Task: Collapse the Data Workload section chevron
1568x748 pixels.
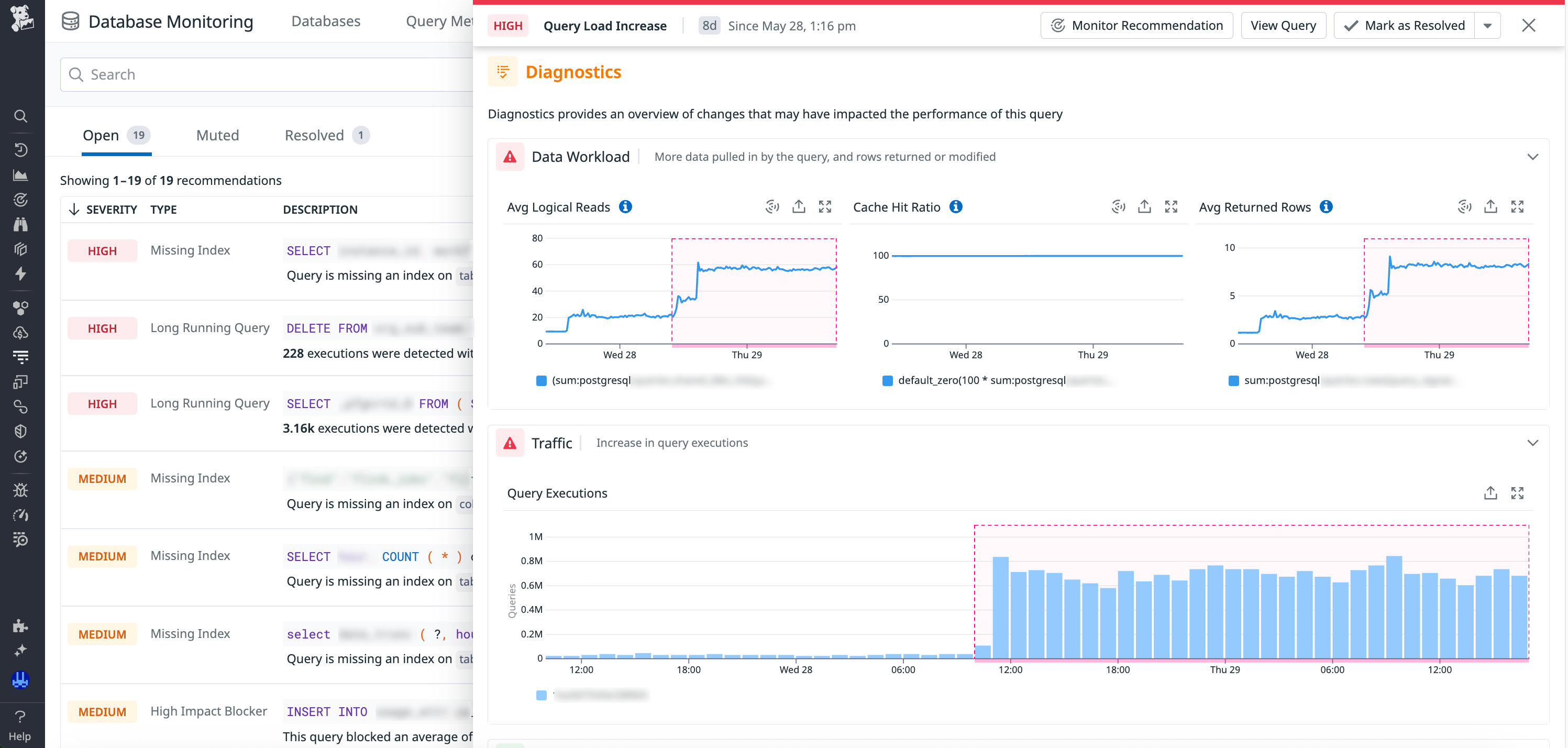Action: tap(1533, 157)
